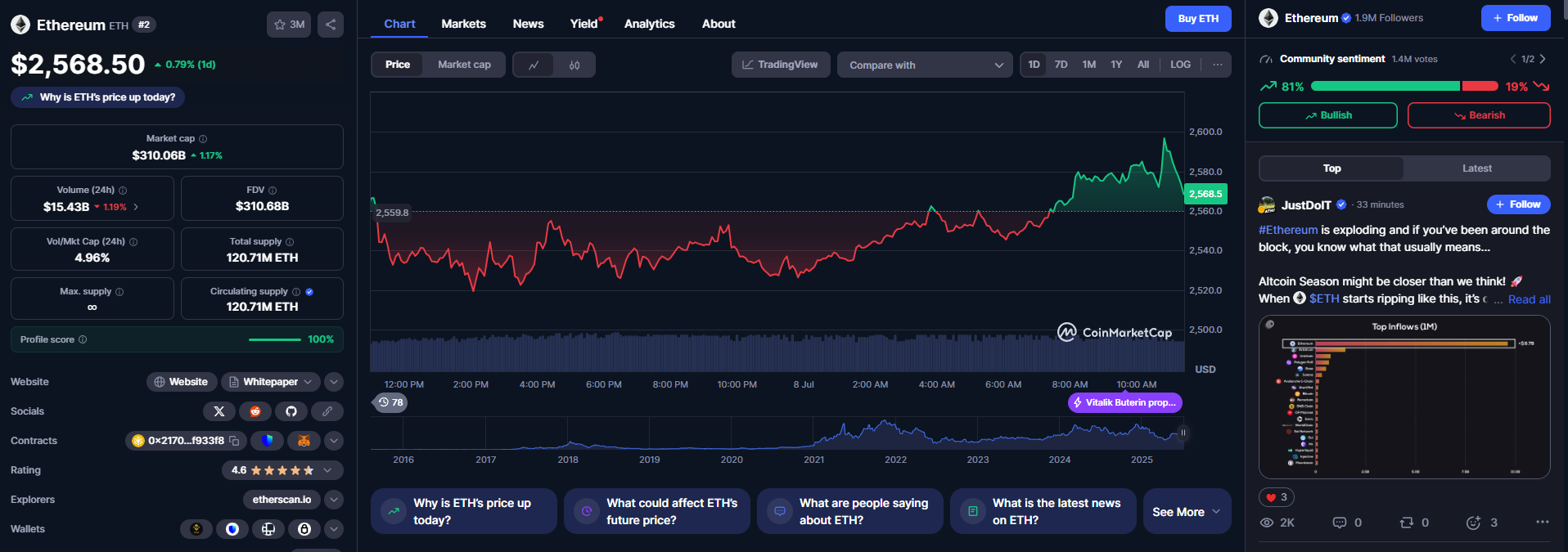This screenshot has height=552, width=1568.
Task: Select the Top posts tab
Action: pos(1331,168)
